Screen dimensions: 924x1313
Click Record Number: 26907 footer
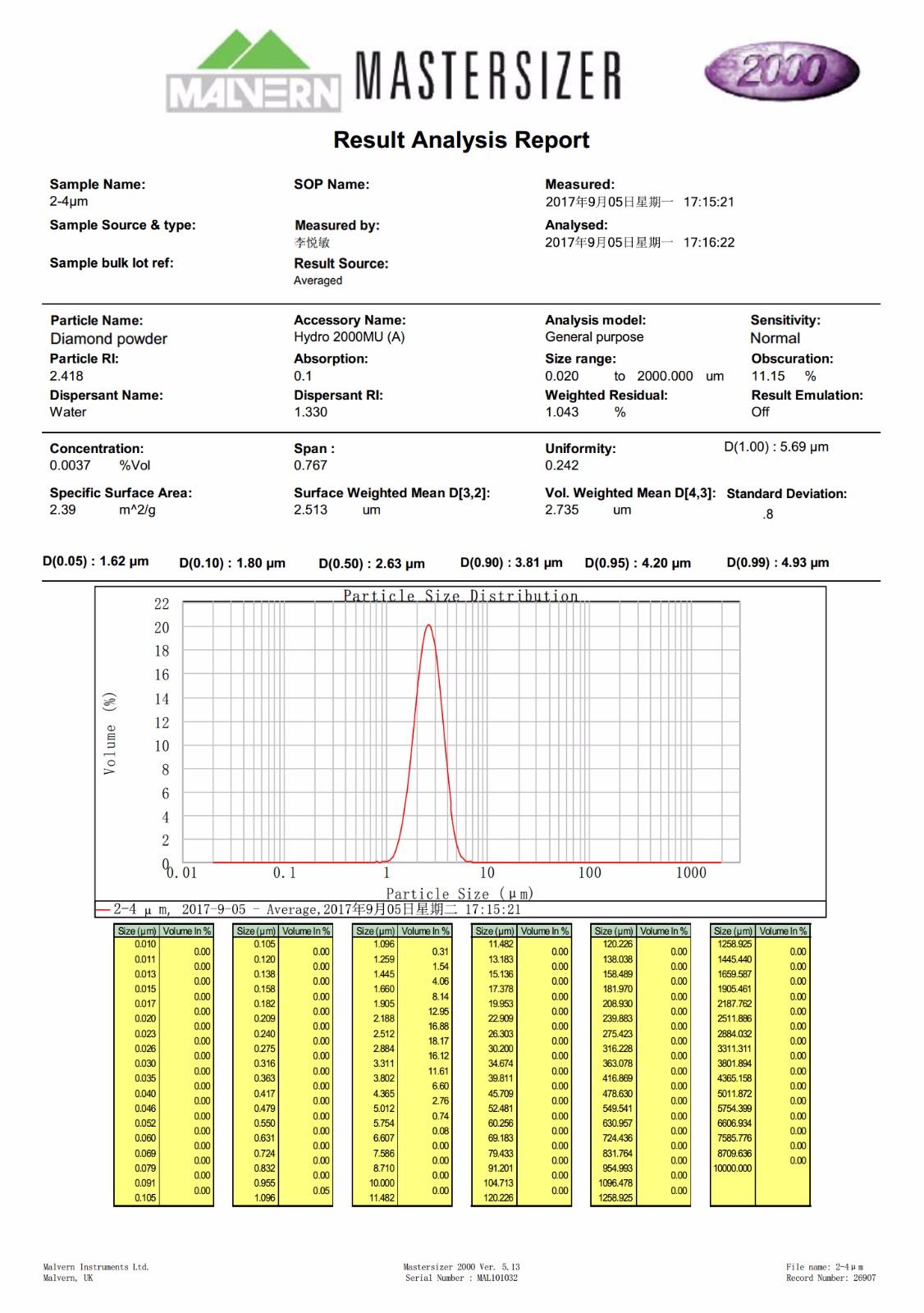click(x=830, y=1278)
